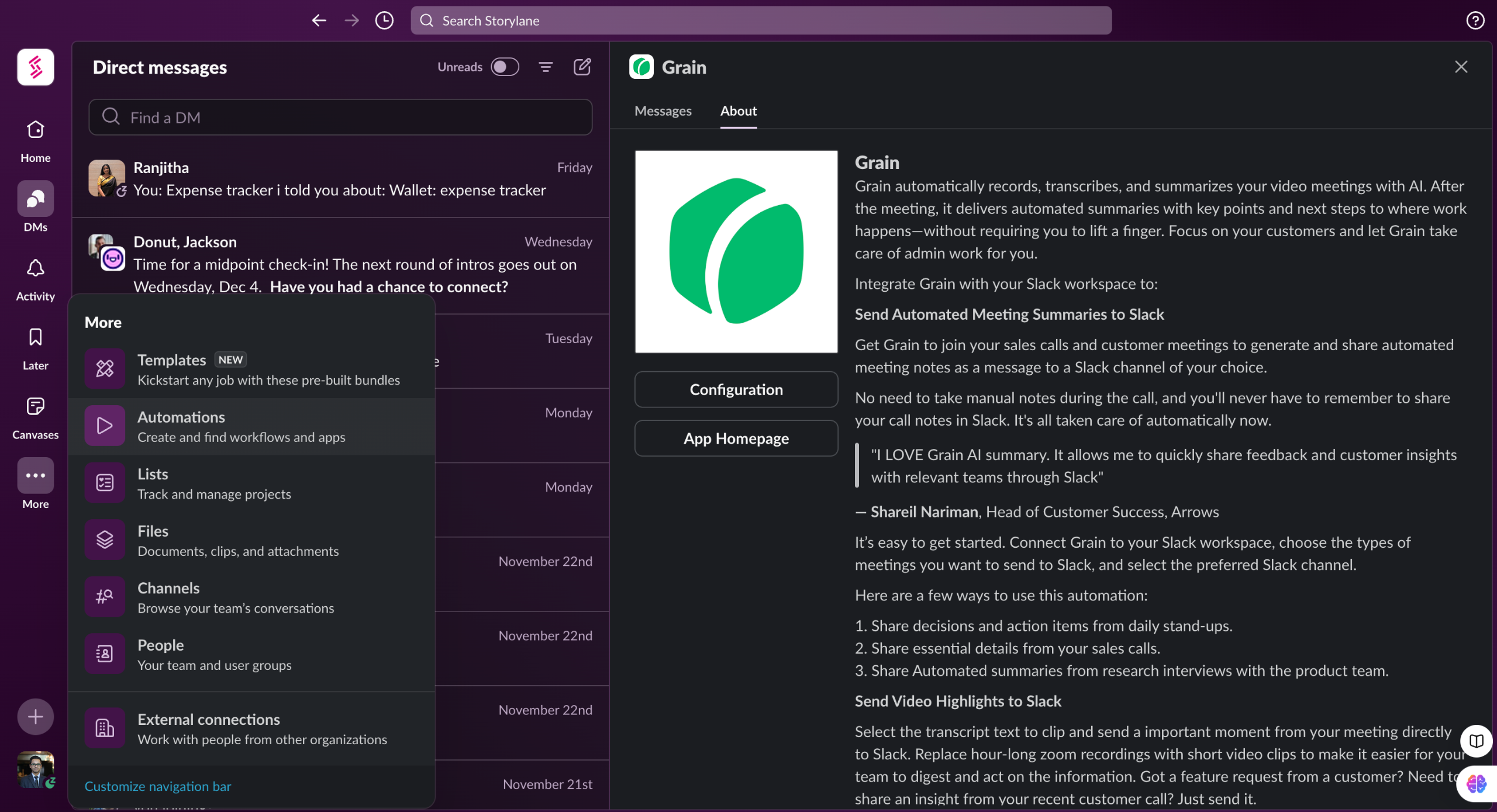Open the App Homepage button

736,438
